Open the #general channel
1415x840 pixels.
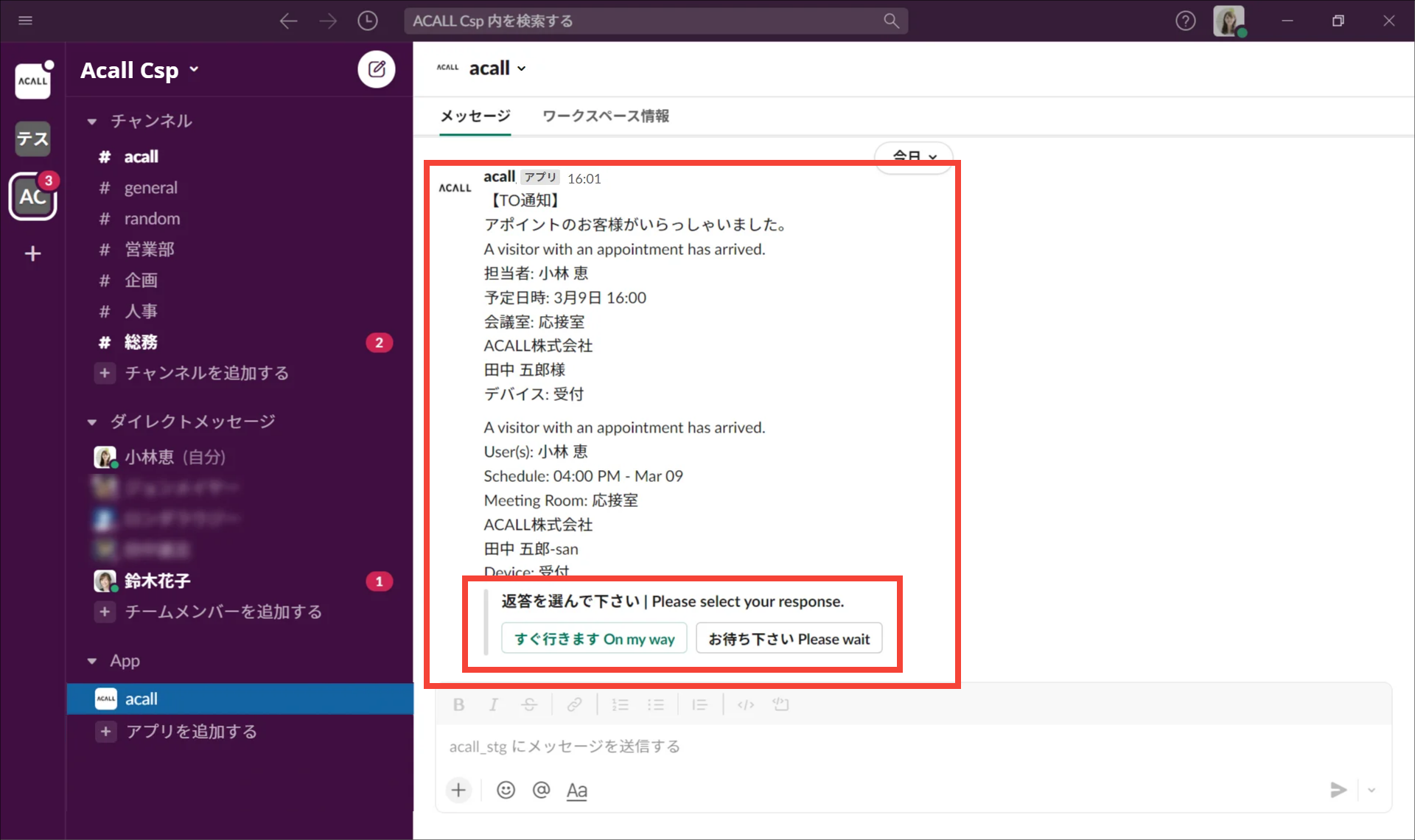[240, 187]
